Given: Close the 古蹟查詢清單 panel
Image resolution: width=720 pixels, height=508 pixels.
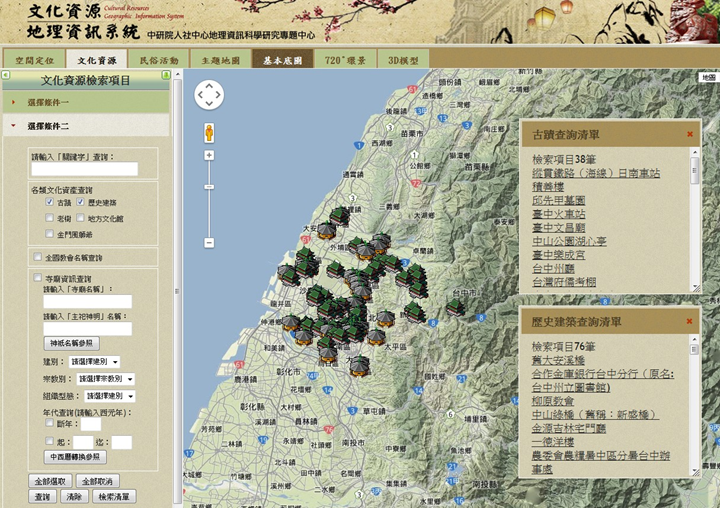Looking at the screenshot, I should (689, 134).
